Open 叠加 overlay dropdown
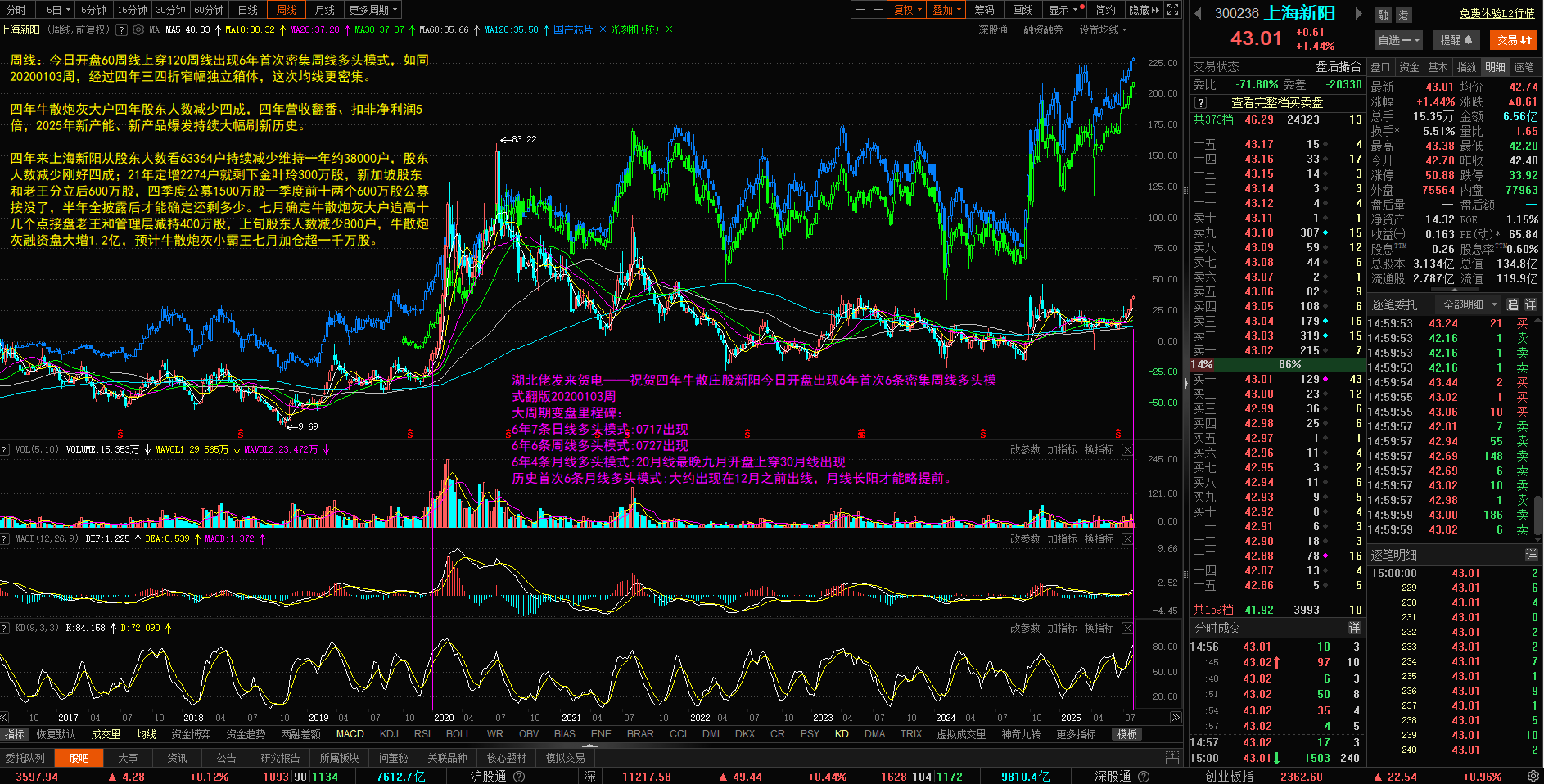The width and height of the screenshot is (1544, 784). (x=947, y=10)
